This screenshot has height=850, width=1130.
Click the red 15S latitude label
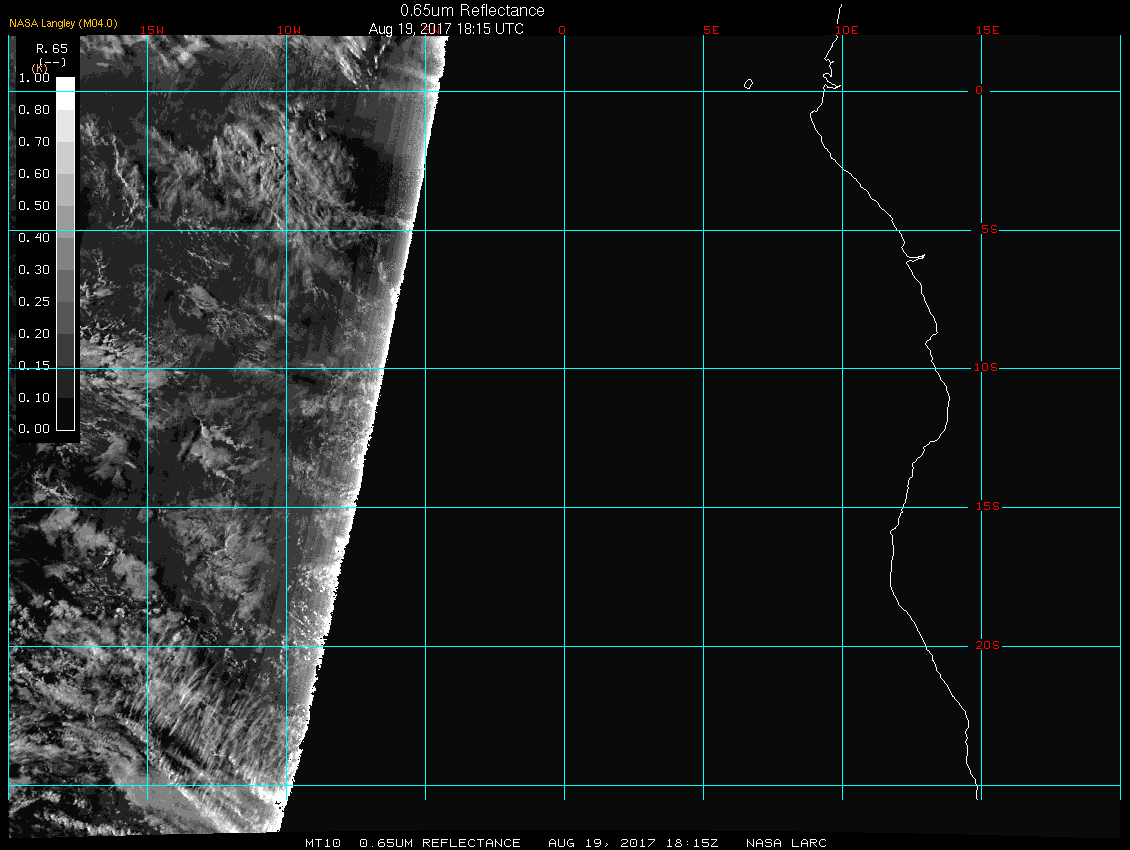point(986,507)
